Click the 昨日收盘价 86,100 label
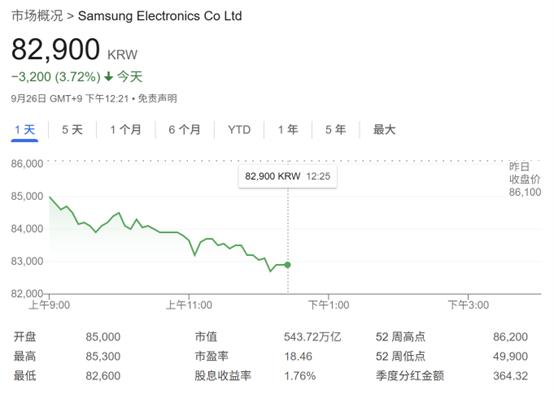 click(x=525, y=179)
